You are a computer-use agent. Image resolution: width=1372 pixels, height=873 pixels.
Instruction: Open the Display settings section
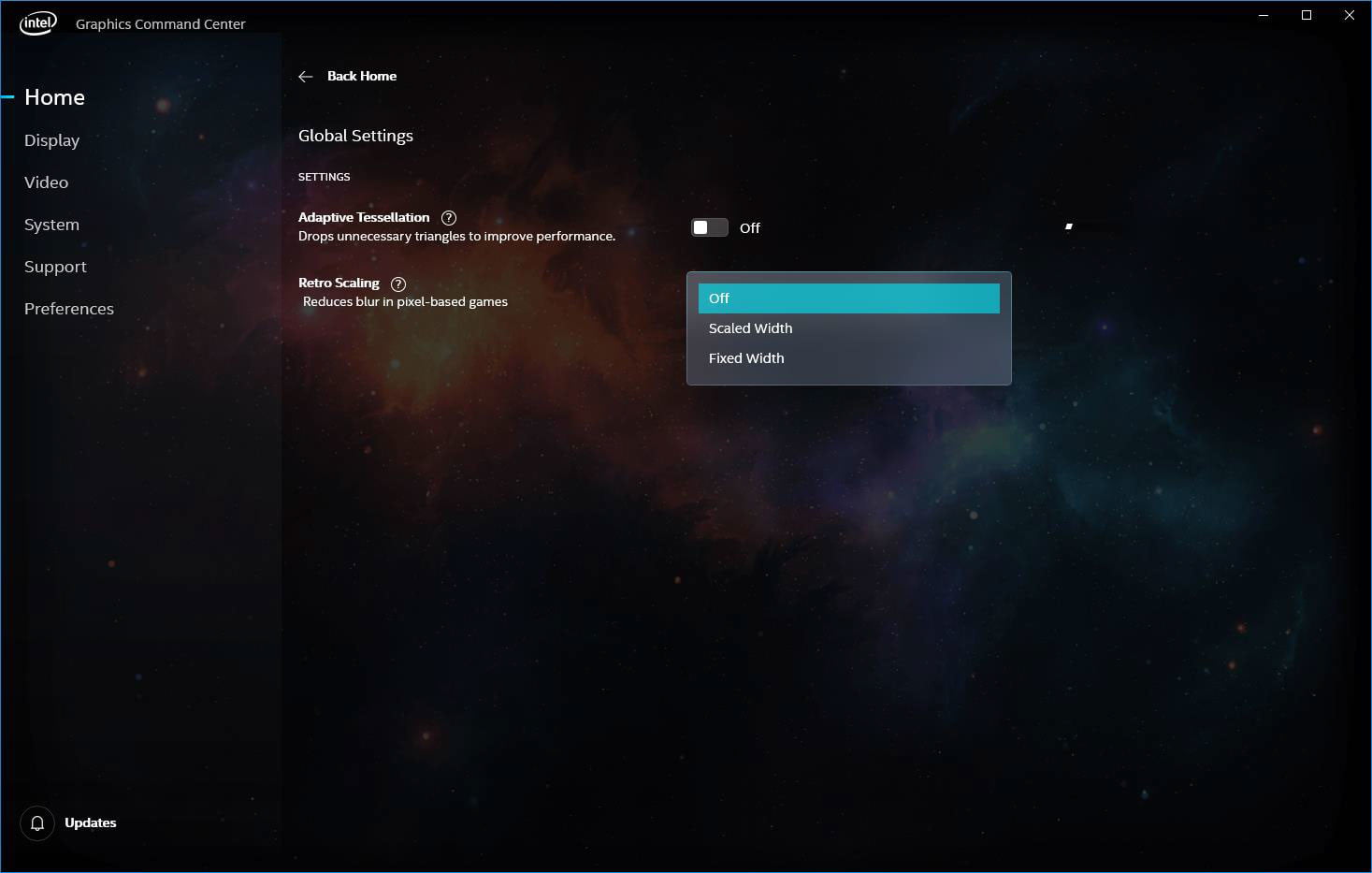tap(51, 140)
